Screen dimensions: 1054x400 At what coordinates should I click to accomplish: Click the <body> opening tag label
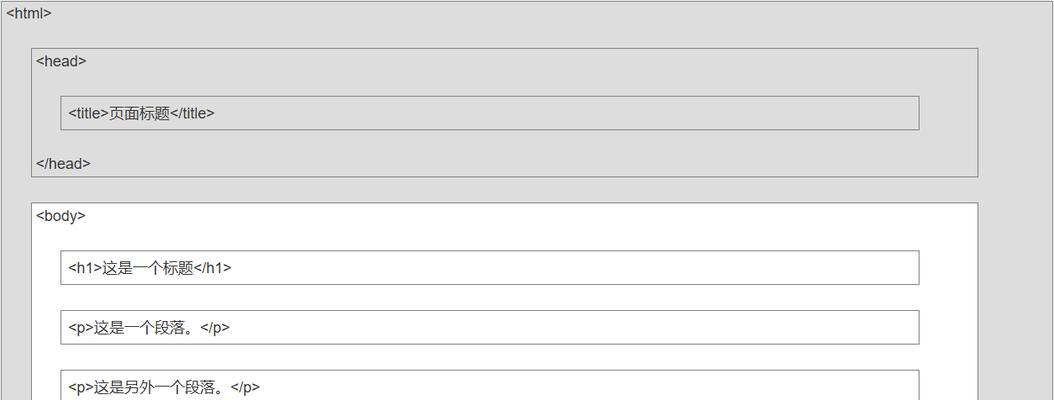[60, 216]
